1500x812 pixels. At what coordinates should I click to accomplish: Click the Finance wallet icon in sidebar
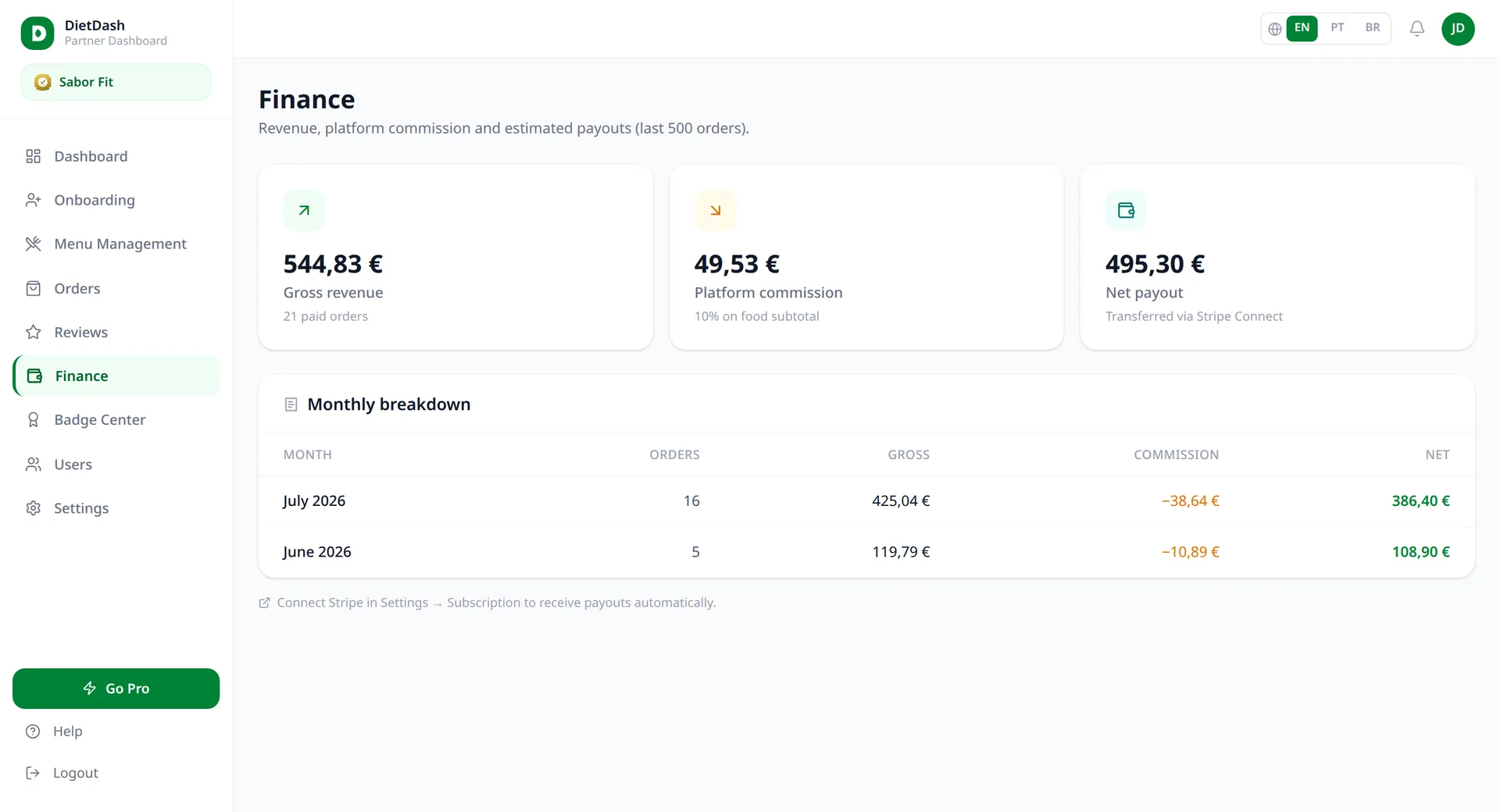coord(34,376)
